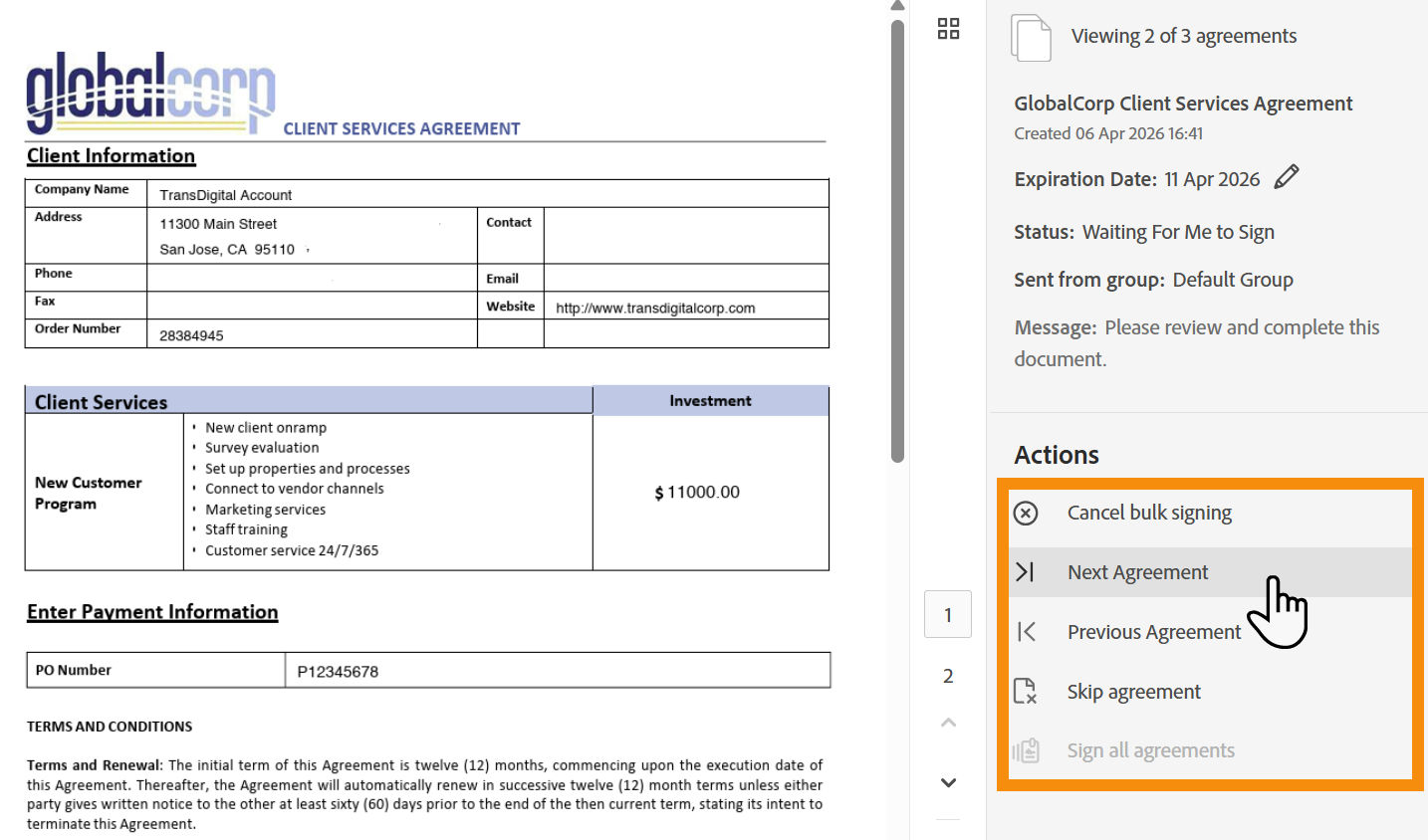The width and height of the screenshot is (1428, 840).
Task: Click the Set up properties and processes bullet
Action: pos(308,469)
